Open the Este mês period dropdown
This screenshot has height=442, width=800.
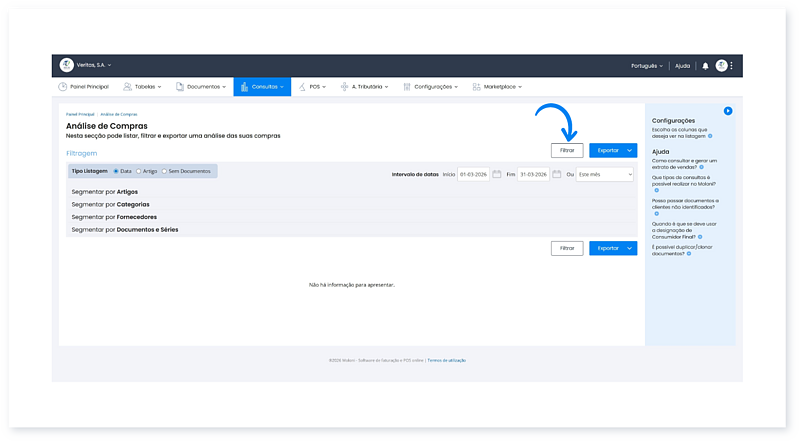(x=605, y=175)
